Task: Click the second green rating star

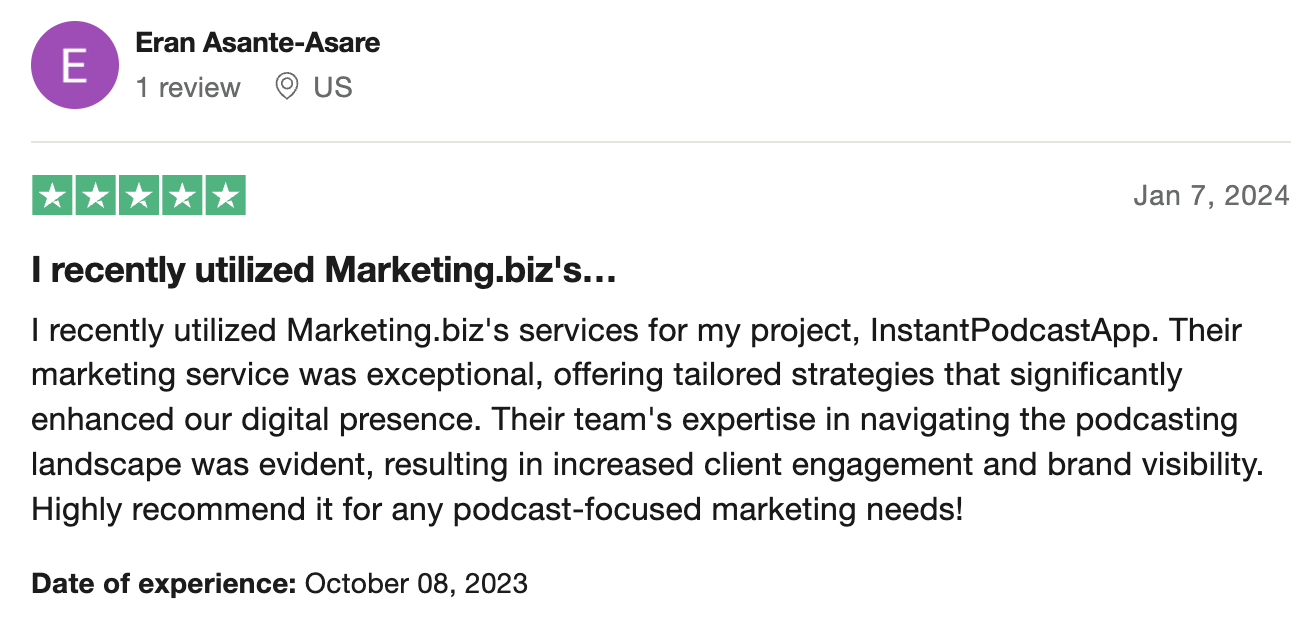Action: coord(96,195)
